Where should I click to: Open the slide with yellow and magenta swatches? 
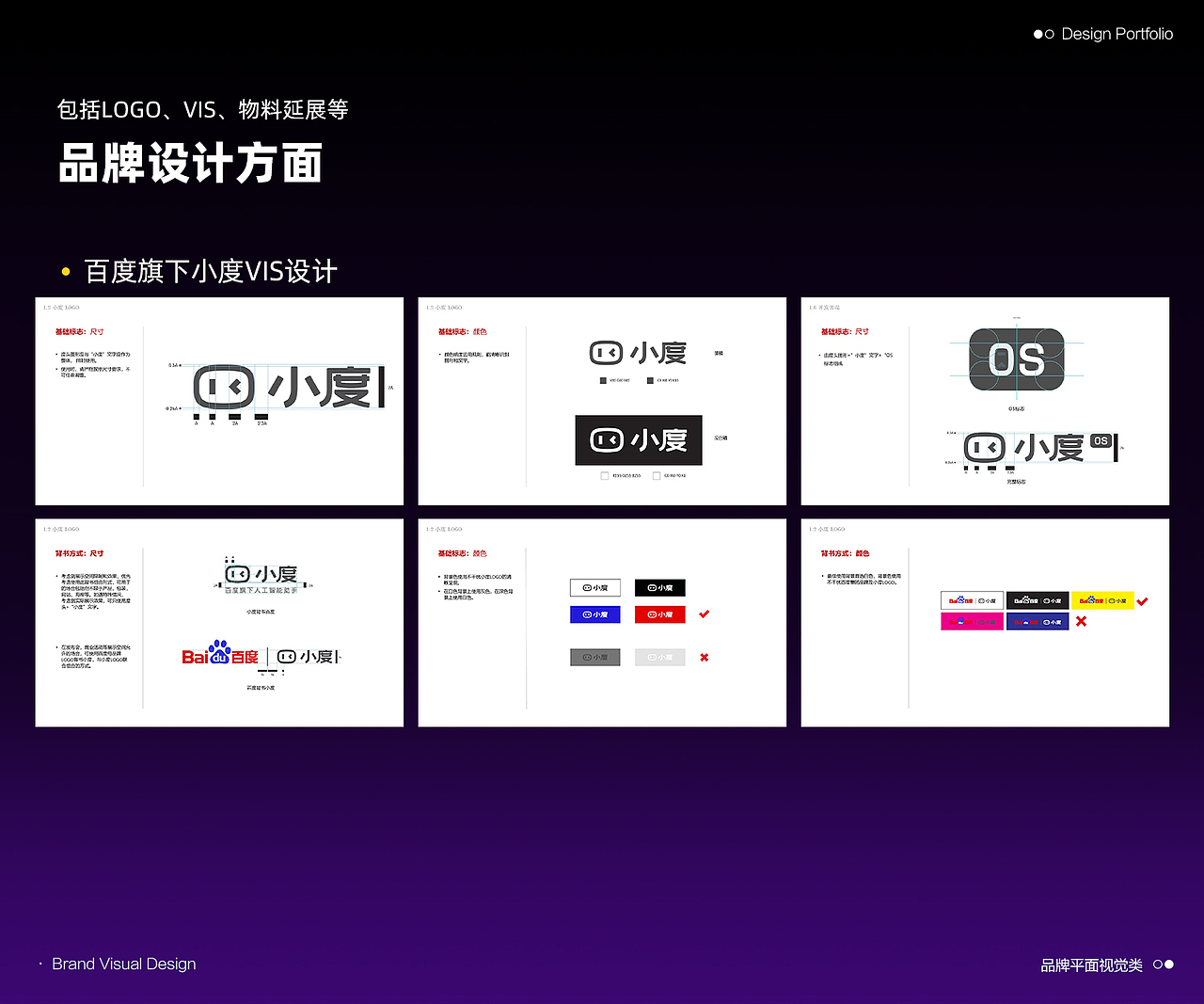pyautogui.click(x=985, y=623)
